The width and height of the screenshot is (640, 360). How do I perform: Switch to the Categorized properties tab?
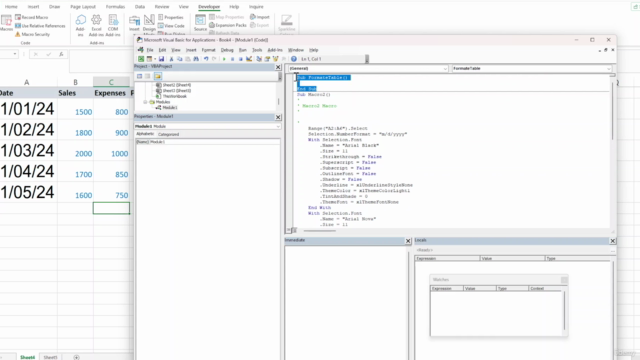(x=169, y=134)
